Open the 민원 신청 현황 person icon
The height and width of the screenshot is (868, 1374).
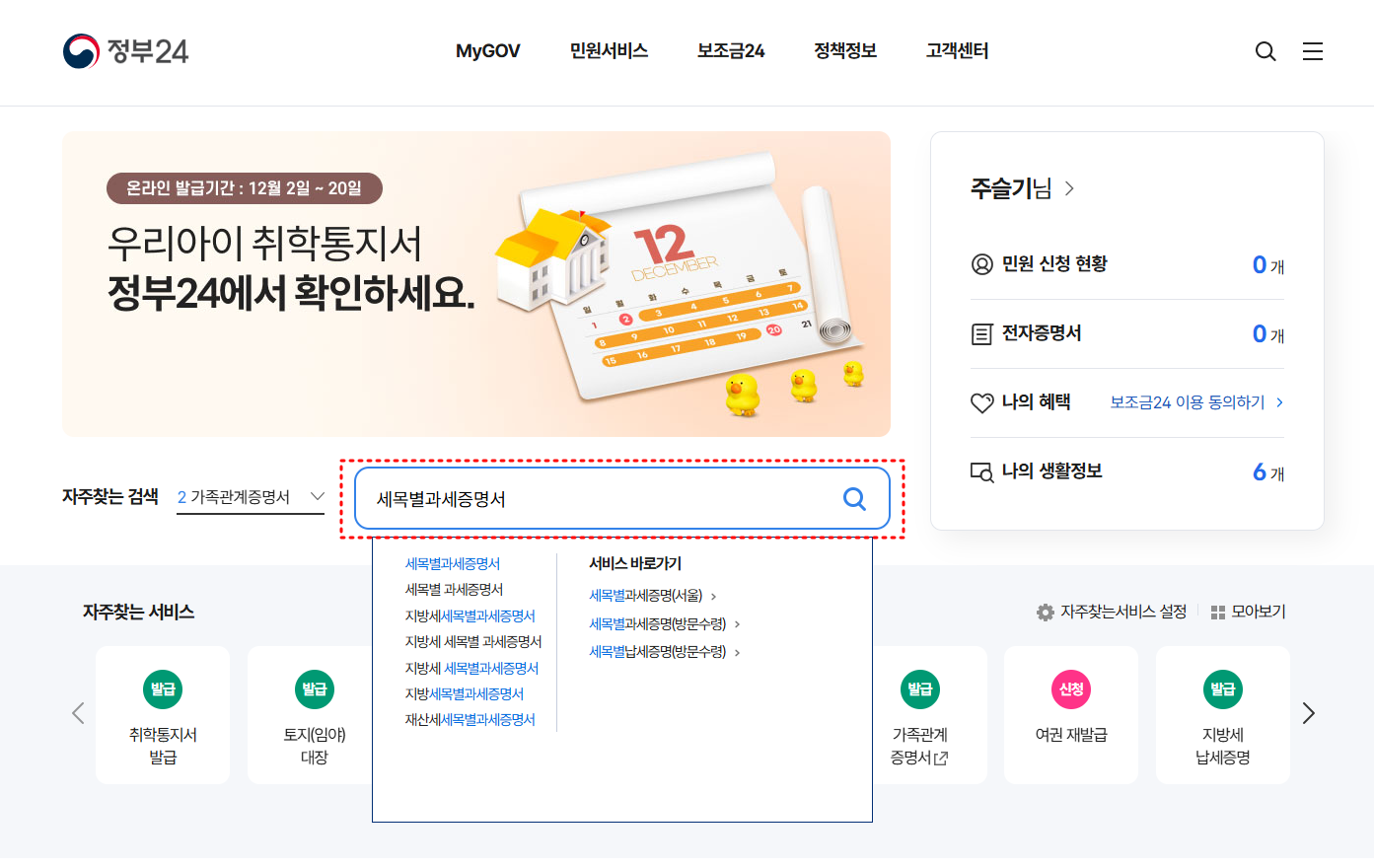tap(982, 264)
